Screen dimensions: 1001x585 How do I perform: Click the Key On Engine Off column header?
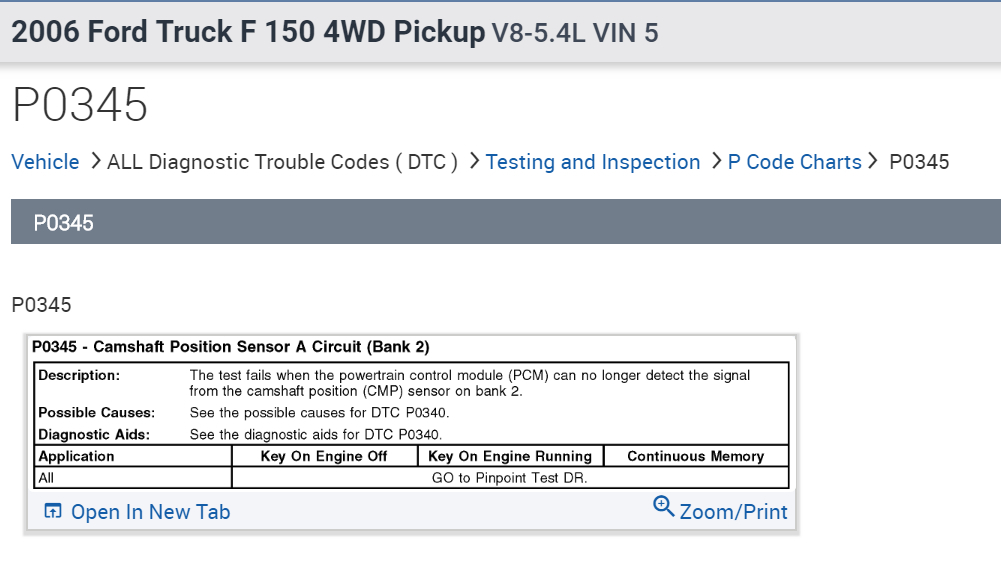tap(324, 456)
